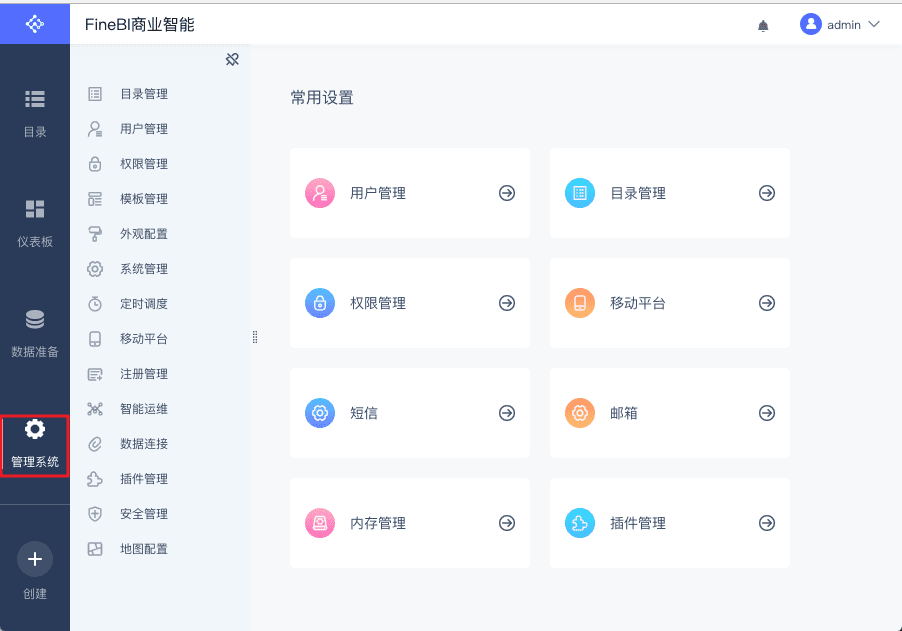This screenshot has height=631, width=902.
Task: Open the 短信 settings card
Action: click(409, 413)
